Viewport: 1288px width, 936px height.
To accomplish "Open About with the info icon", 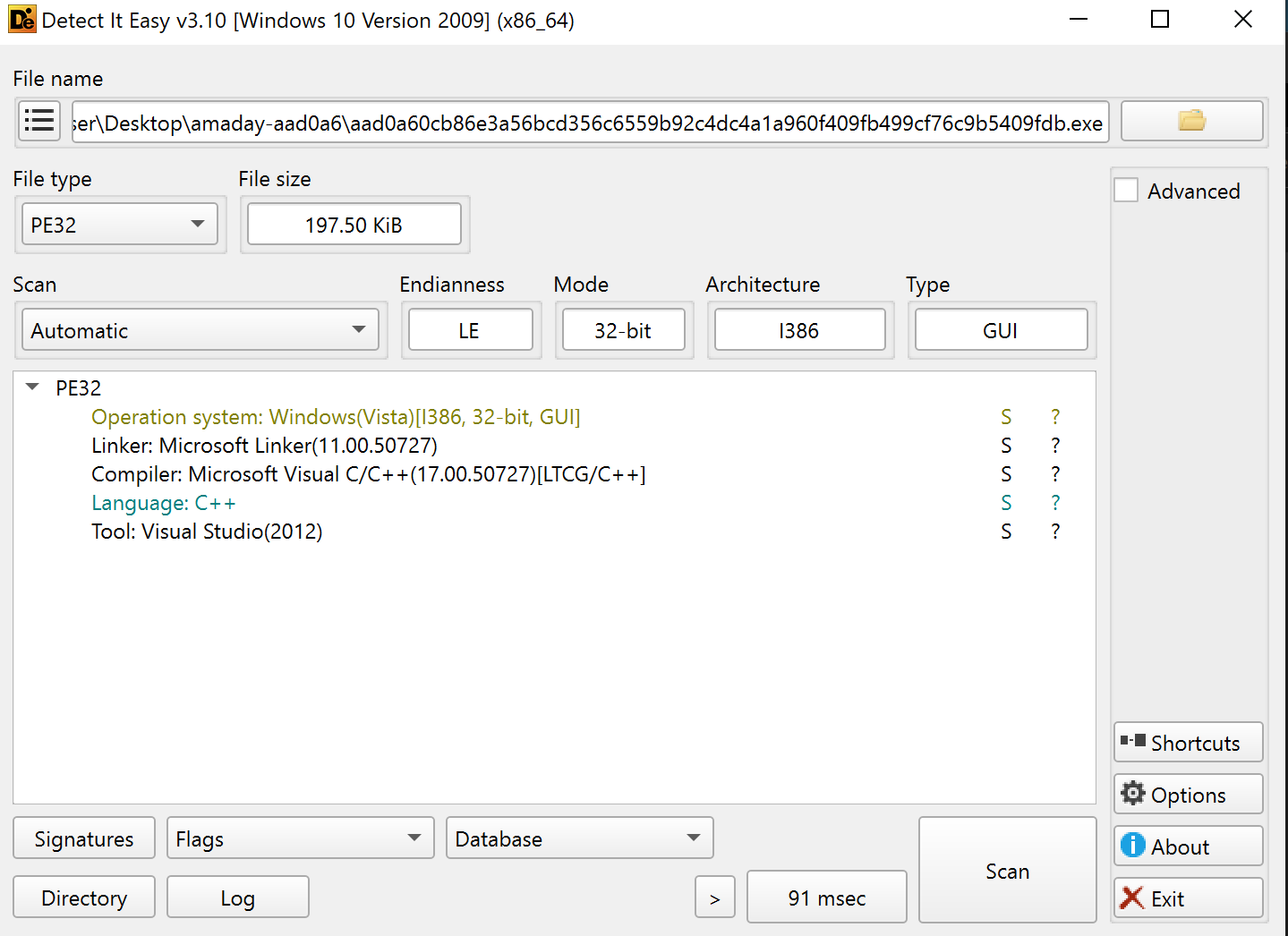I will [x=1133, y=846].
